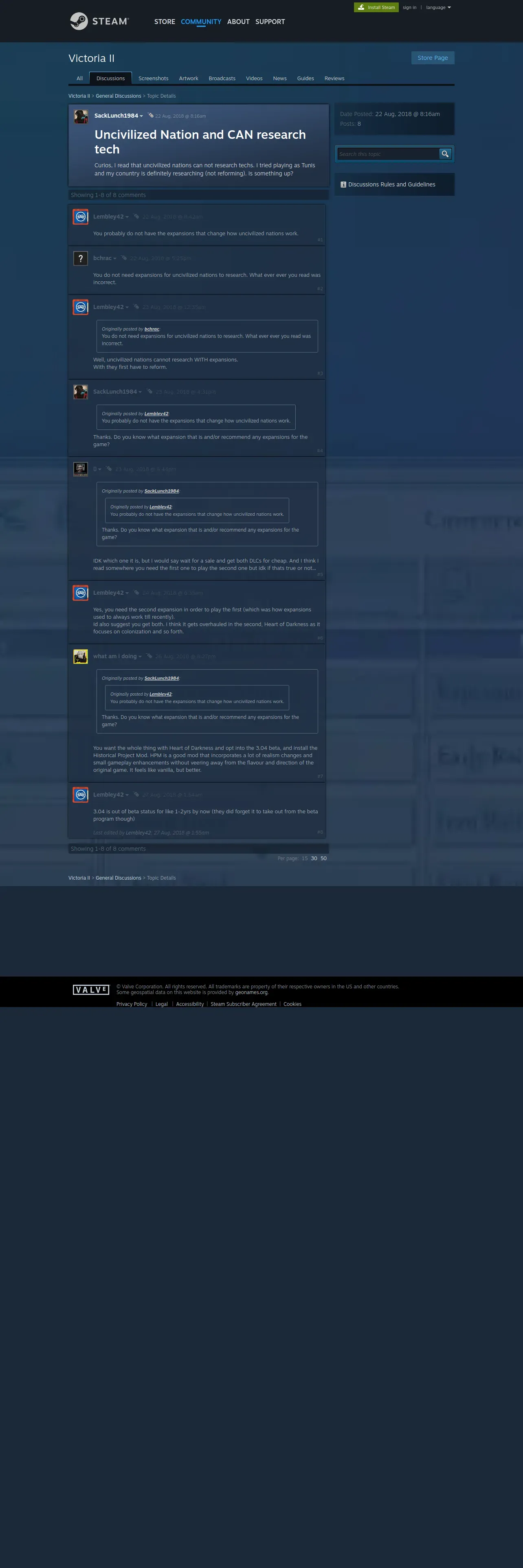This screenshot has width=523, height=1568.
Task: Open the STORE menu
Action: [165, 22]
